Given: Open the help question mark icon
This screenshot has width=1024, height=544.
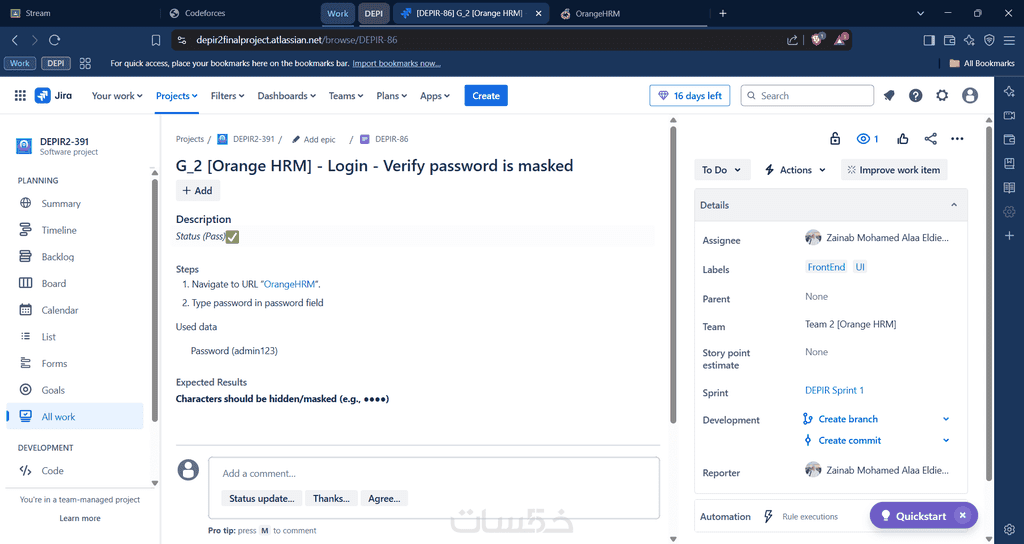Looking at the screenshot, I should (x=916, y=95).
